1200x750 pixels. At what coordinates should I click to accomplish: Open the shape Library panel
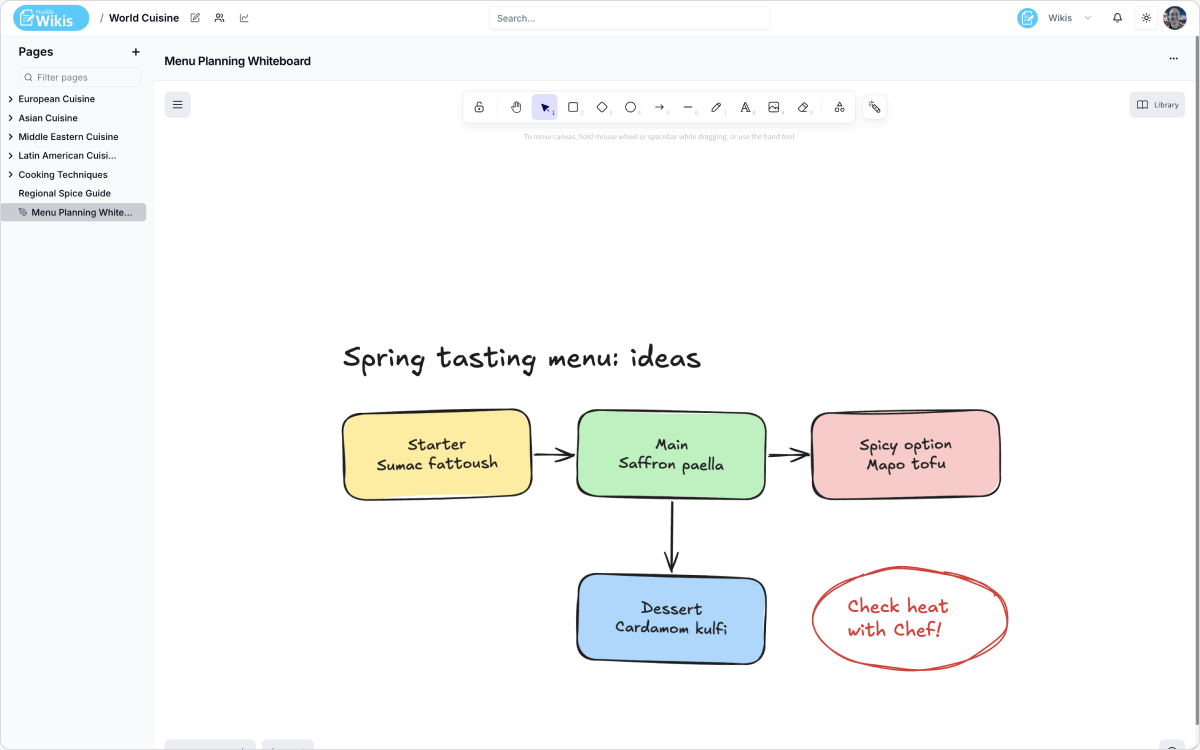pyautogui.click(x=1157, y=104)
